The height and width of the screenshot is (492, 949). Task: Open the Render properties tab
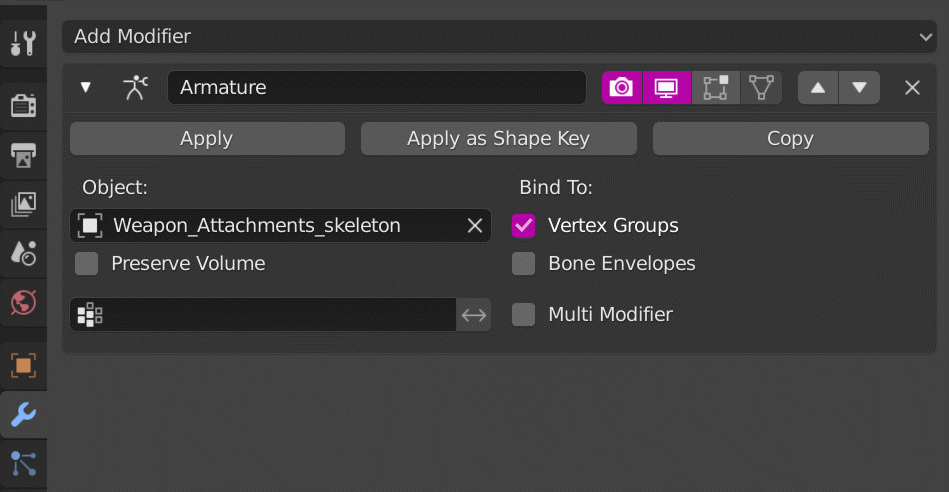click(x=22, y=105)
